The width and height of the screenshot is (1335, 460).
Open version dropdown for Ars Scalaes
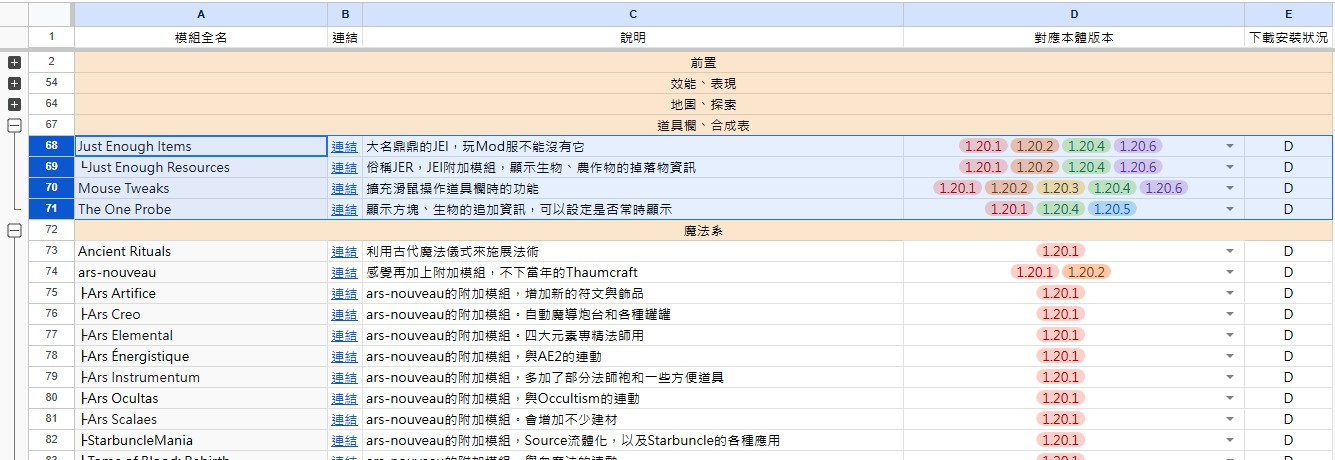pos(1230,420)
